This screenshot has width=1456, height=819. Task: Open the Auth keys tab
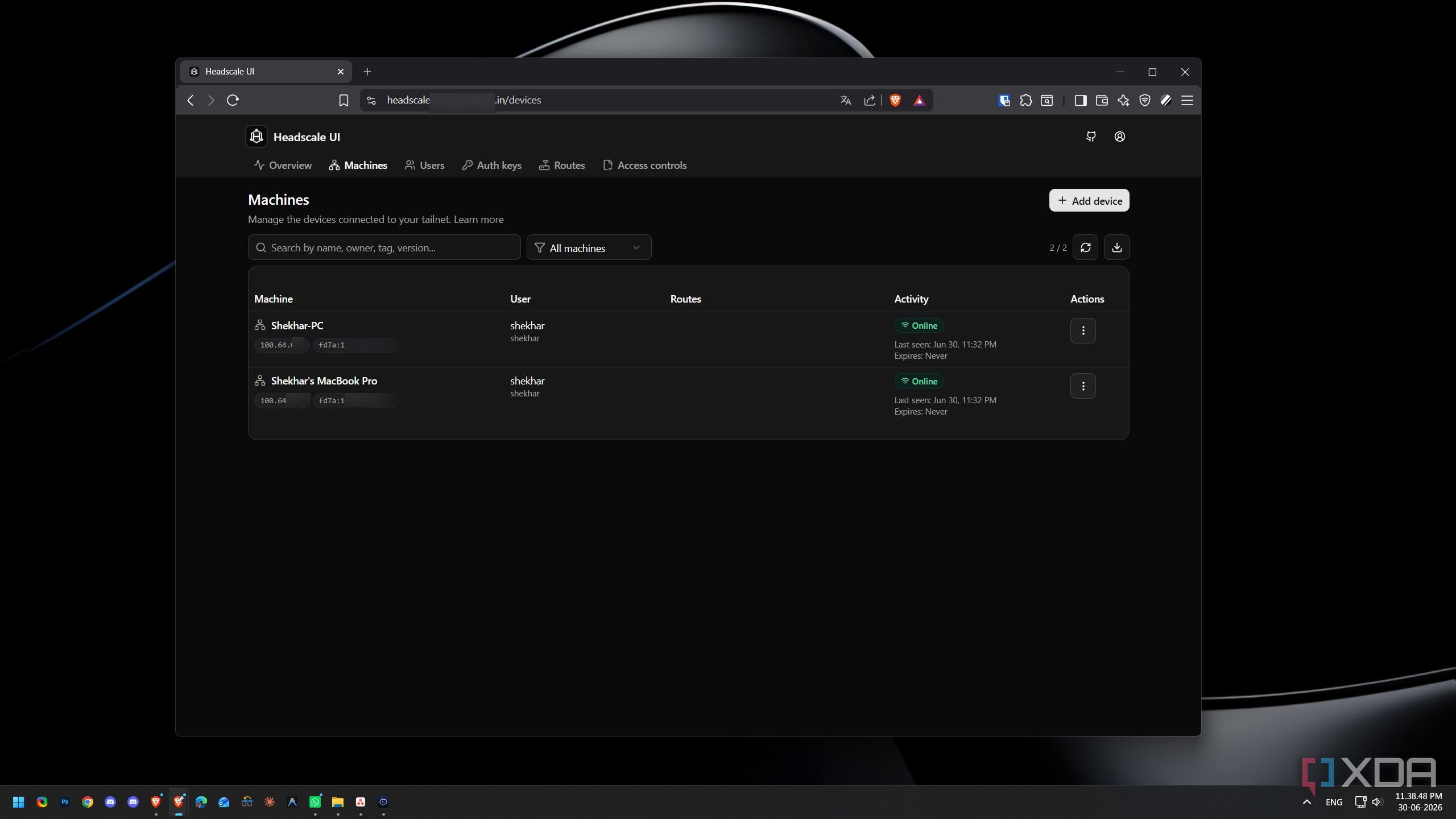(491, 166)
